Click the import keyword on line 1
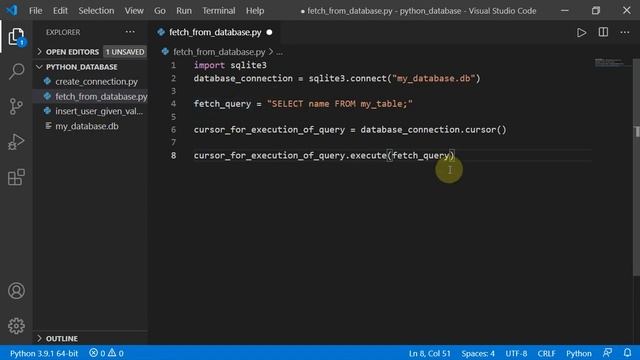640x360 pixels. tap(209, 65)
